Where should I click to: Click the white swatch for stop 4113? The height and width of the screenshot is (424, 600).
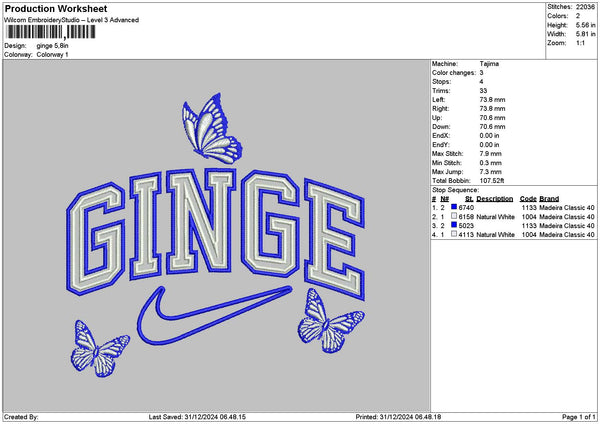pos(454,234)
